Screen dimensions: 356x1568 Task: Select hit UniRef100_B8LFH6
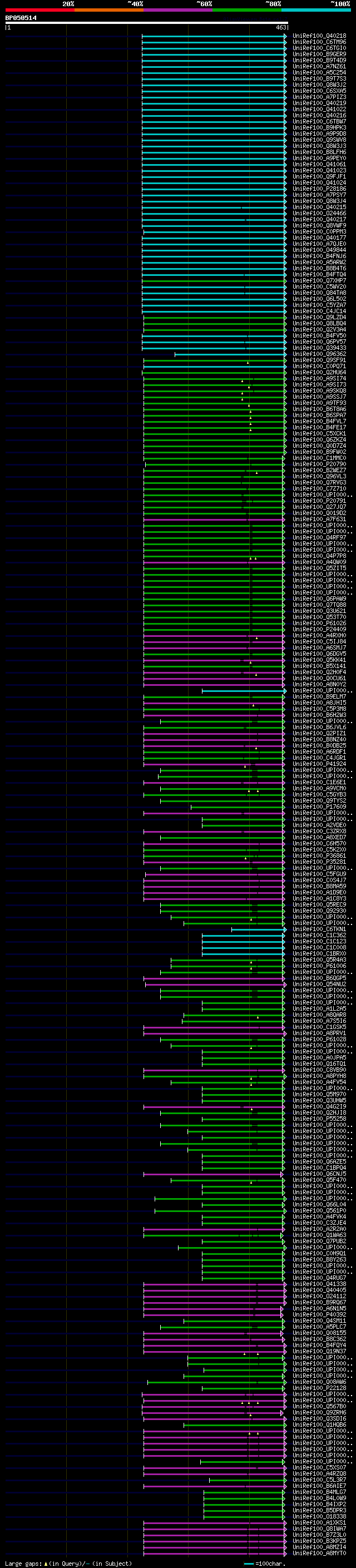(319, 152)
